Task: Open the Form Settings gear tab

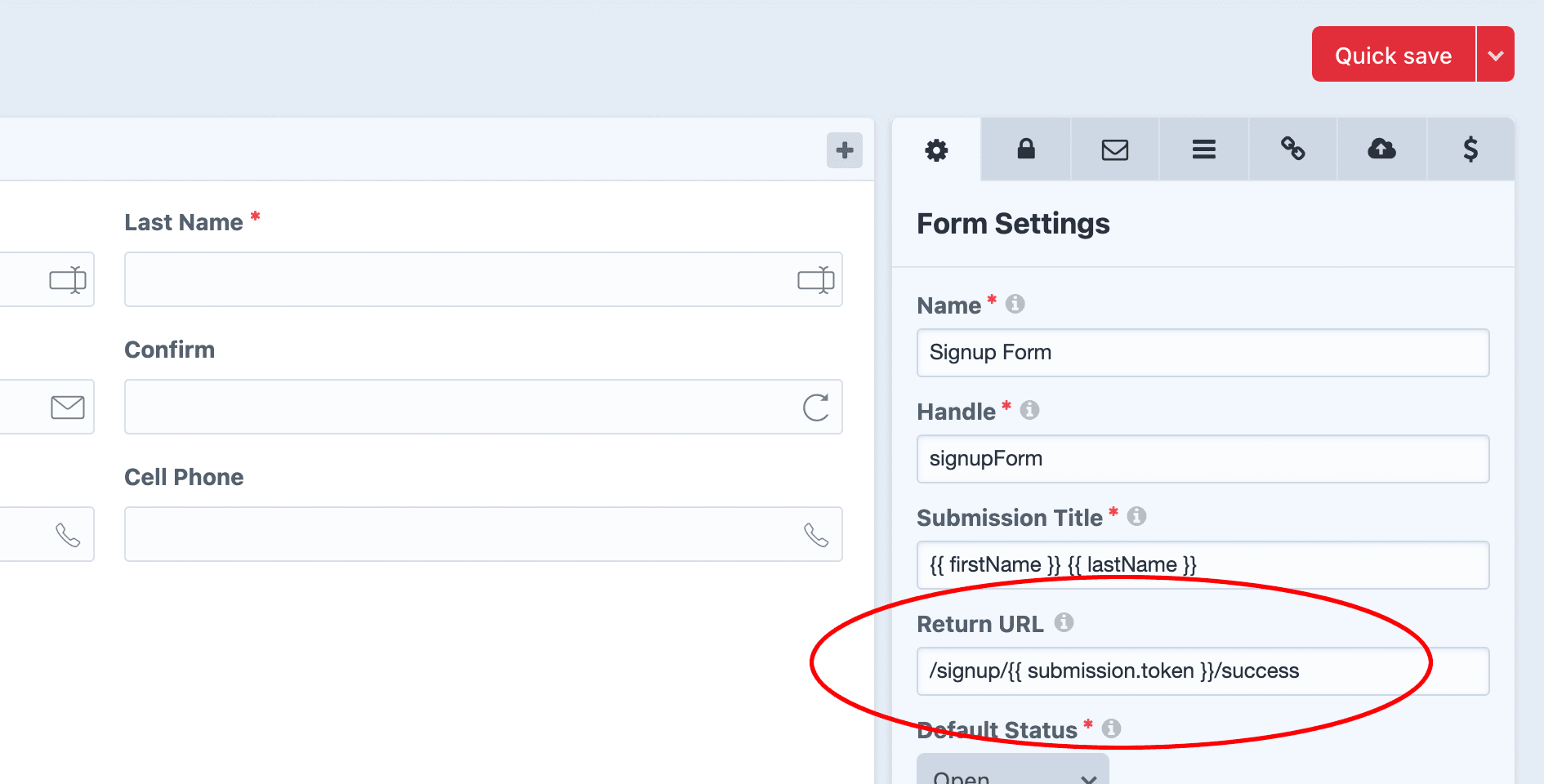Action: pos(936,149)
